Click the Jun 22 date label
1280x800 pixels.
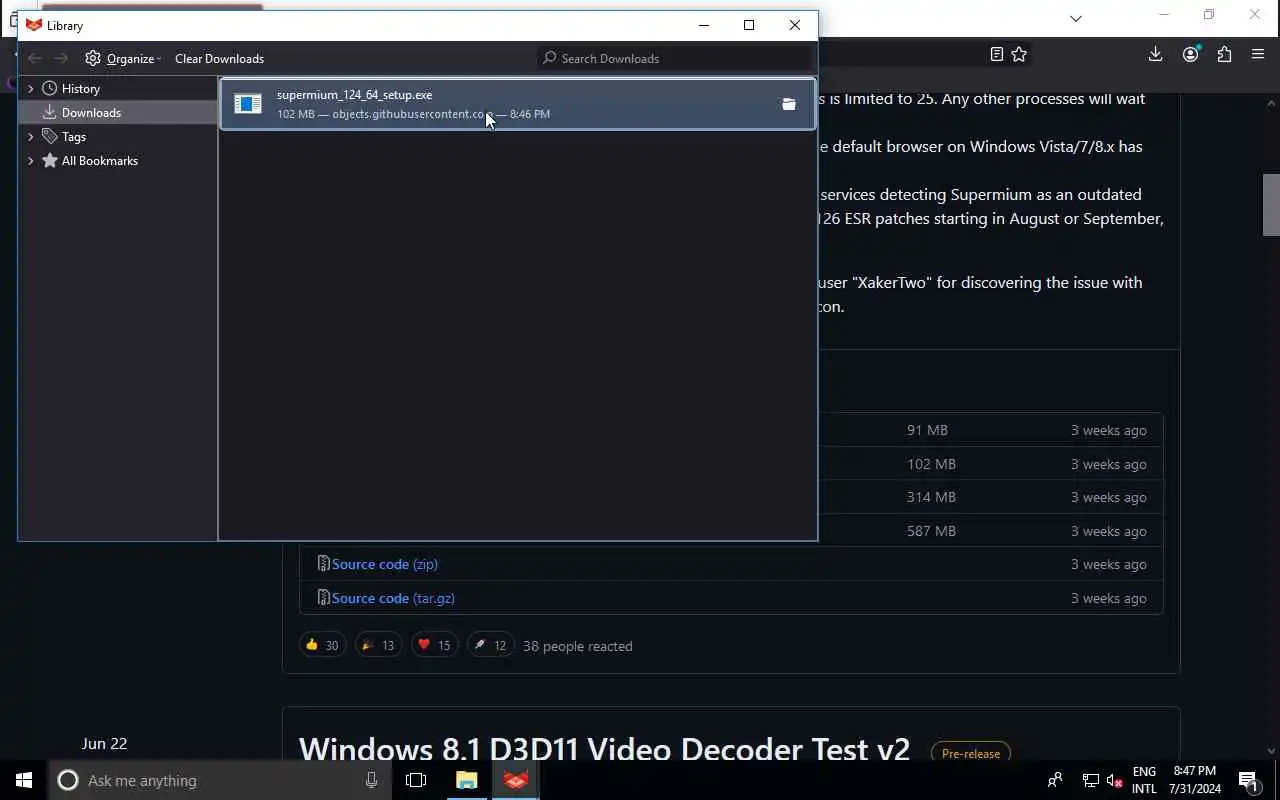tap(104, 743)
